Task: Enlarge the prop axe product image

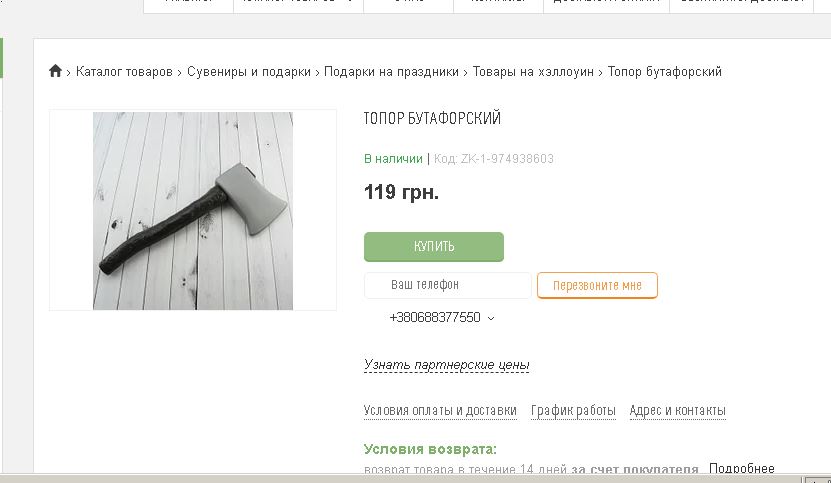Action: [x=193, y=210]
